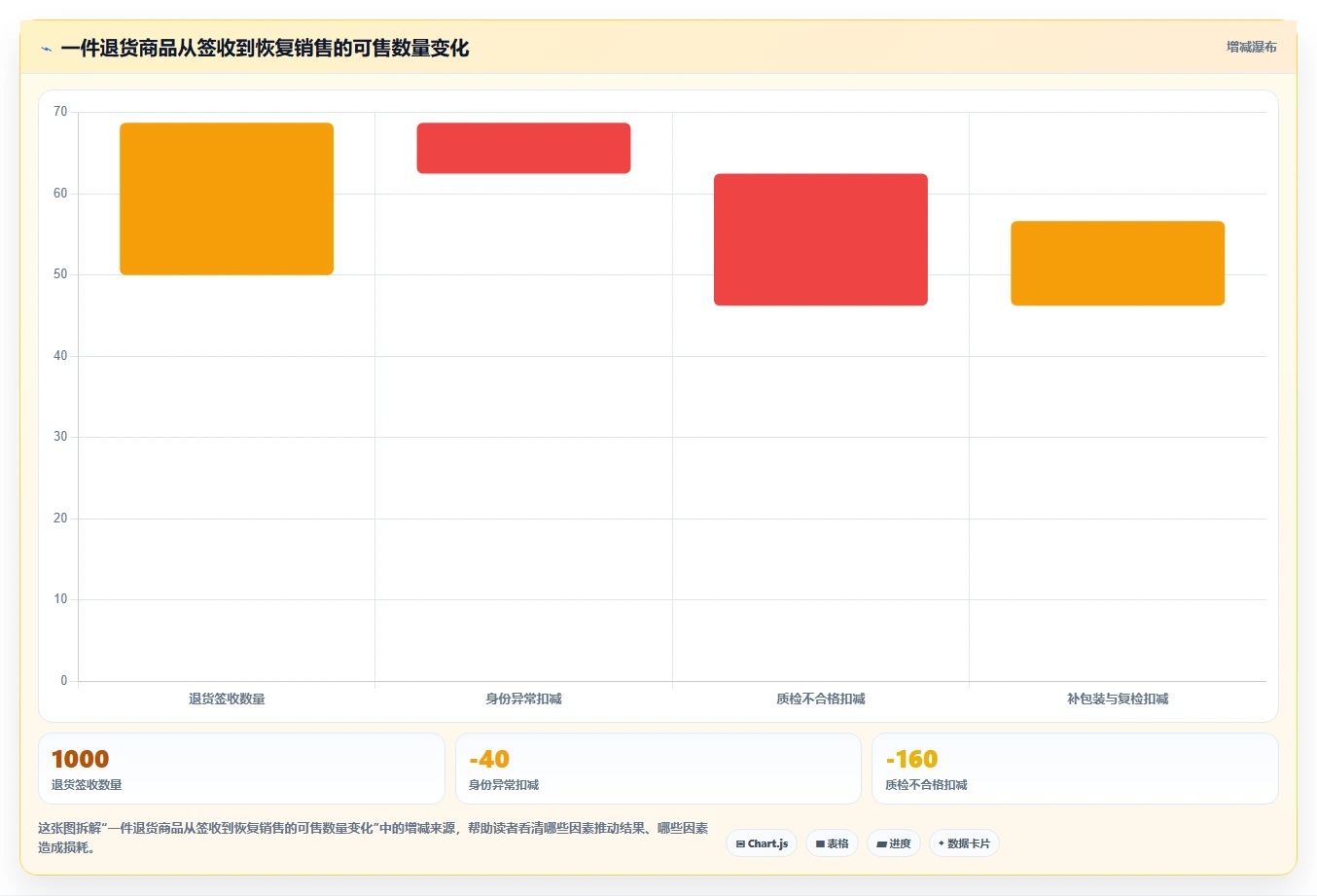This screenshot has width=1317, height=896.
Task: Click the -160 质检不合格扣减 data card
Action: click(x=1075, y=769)
